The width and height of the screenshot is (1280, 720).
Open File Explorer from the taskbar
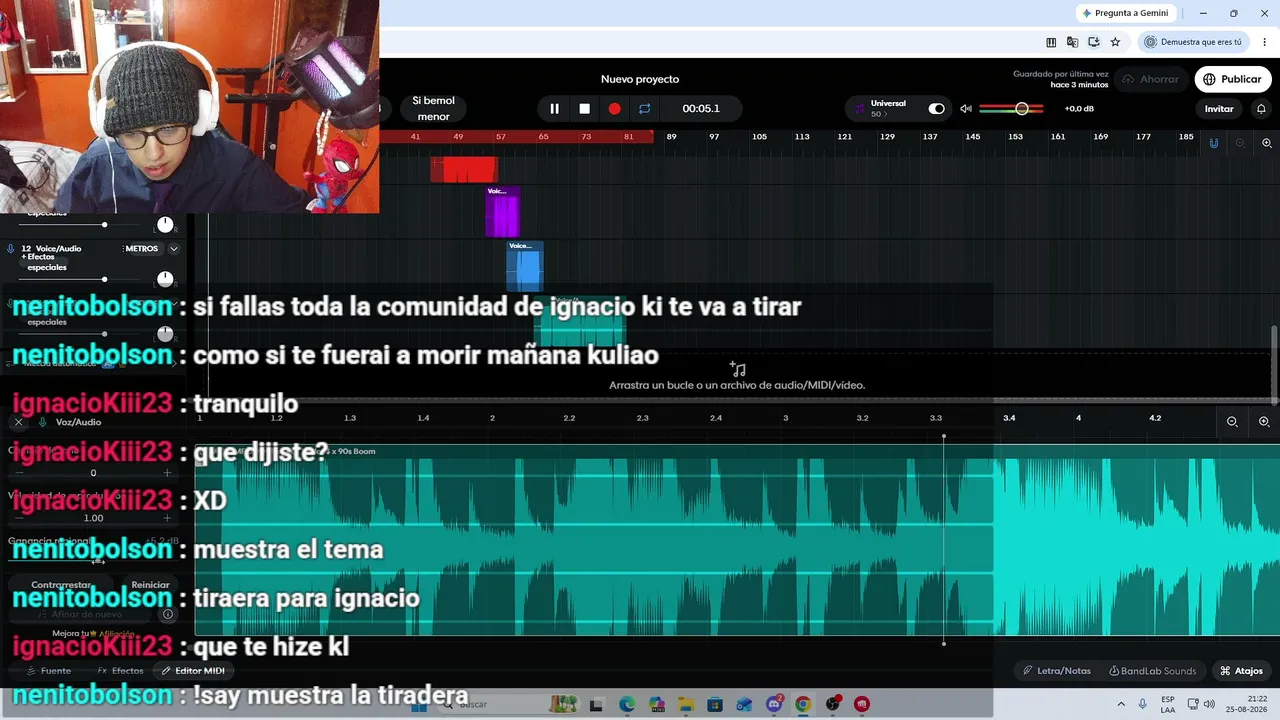coord(685,704)
